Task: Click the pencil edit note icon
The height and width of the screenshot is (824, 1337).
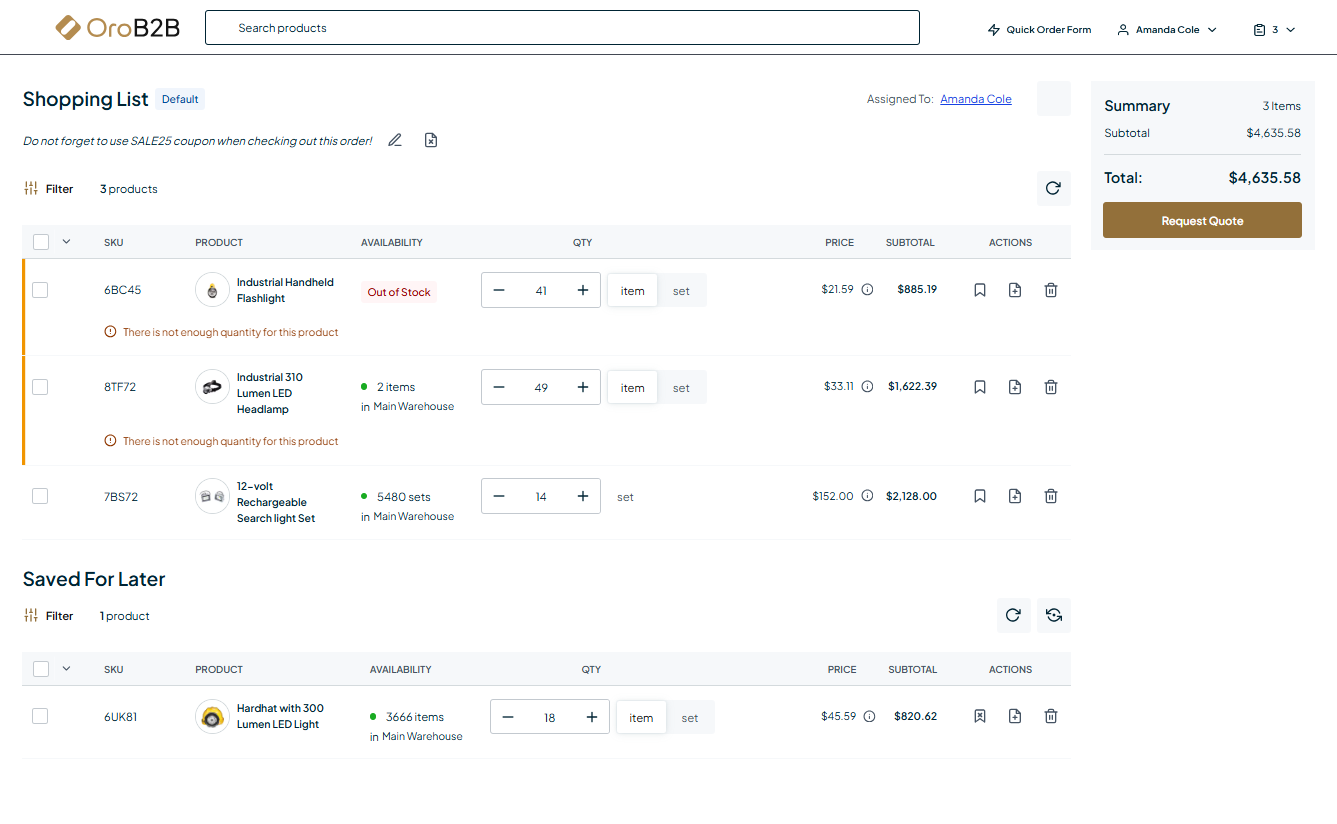Action: pyautogui.click(x=395, y=140)
